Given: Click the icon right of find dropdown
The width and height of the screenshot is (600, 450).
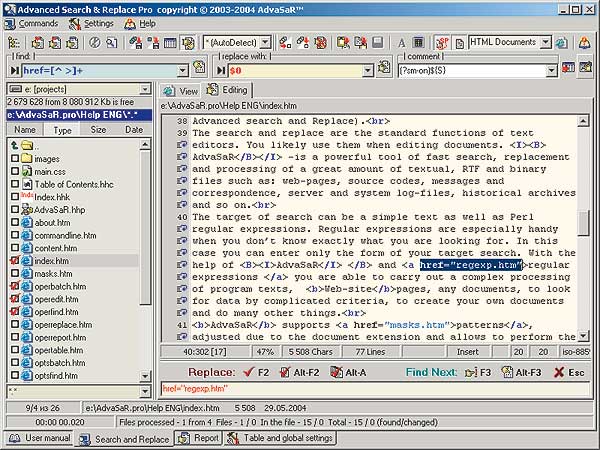Looking at the screenshot, I should (199, 67).
